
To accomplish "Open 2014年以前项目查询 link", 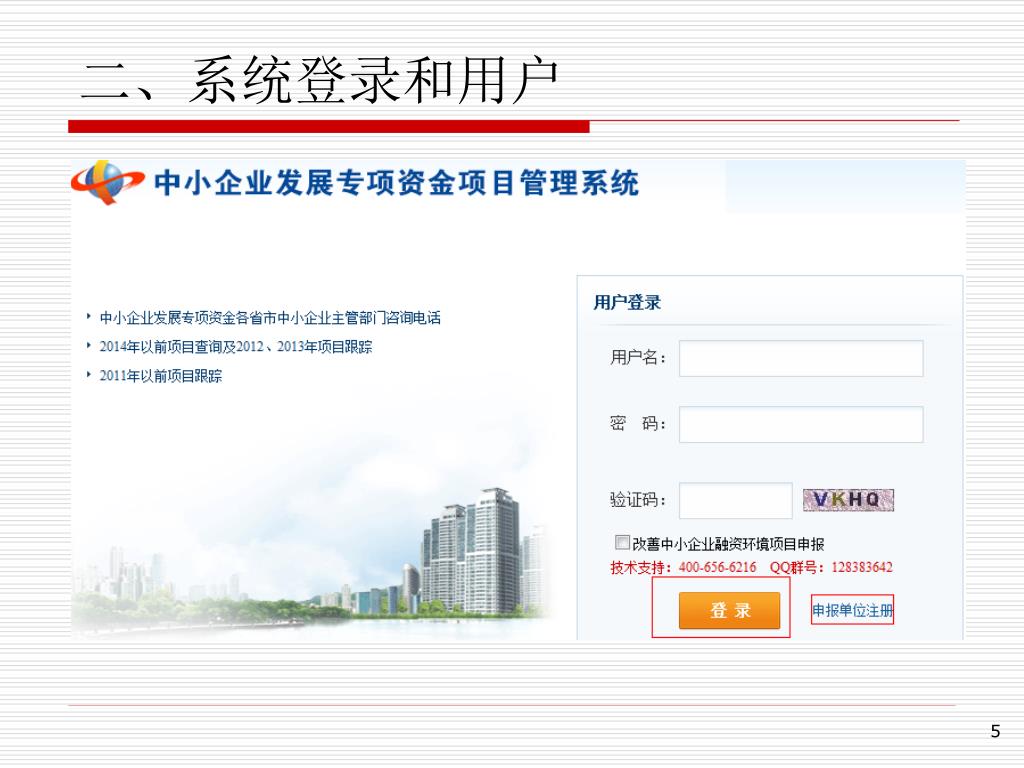I will tap(236, 347).
